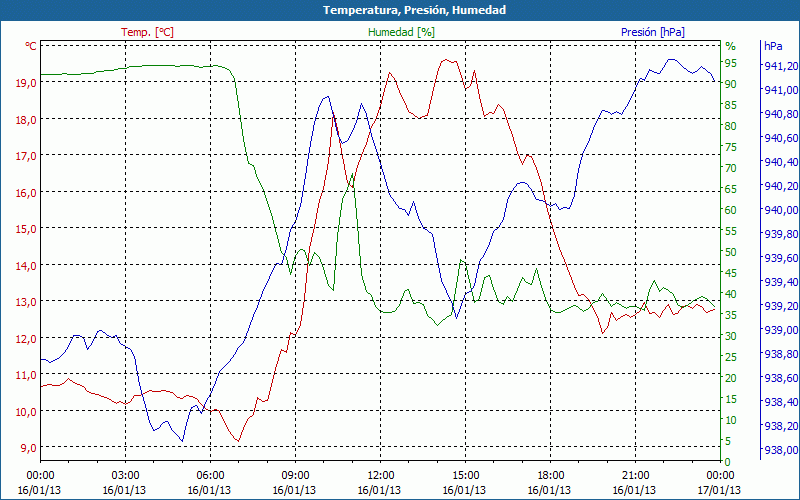The height and width of the screenshot is (500, 800).
Task: Click time label '21:00' on the time axis
Action: [x=635, y=476]
